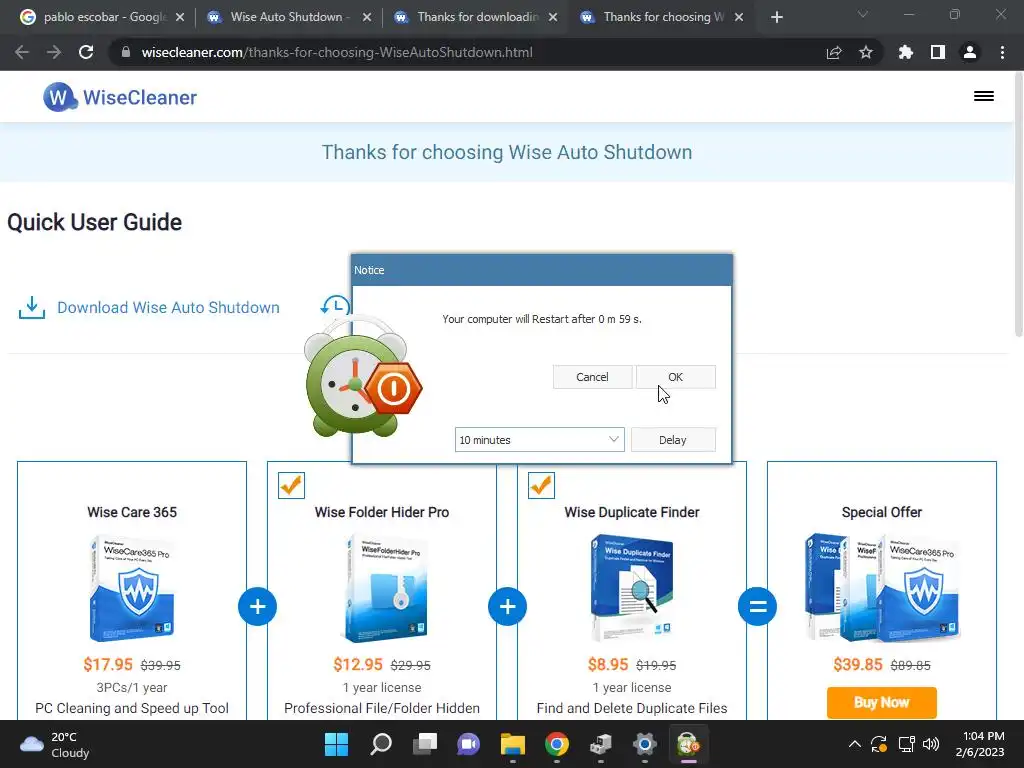Click the Special Offer bundle image
Image resolution: width=1024 pixels, height=768 pixels.
coord(882,589)
